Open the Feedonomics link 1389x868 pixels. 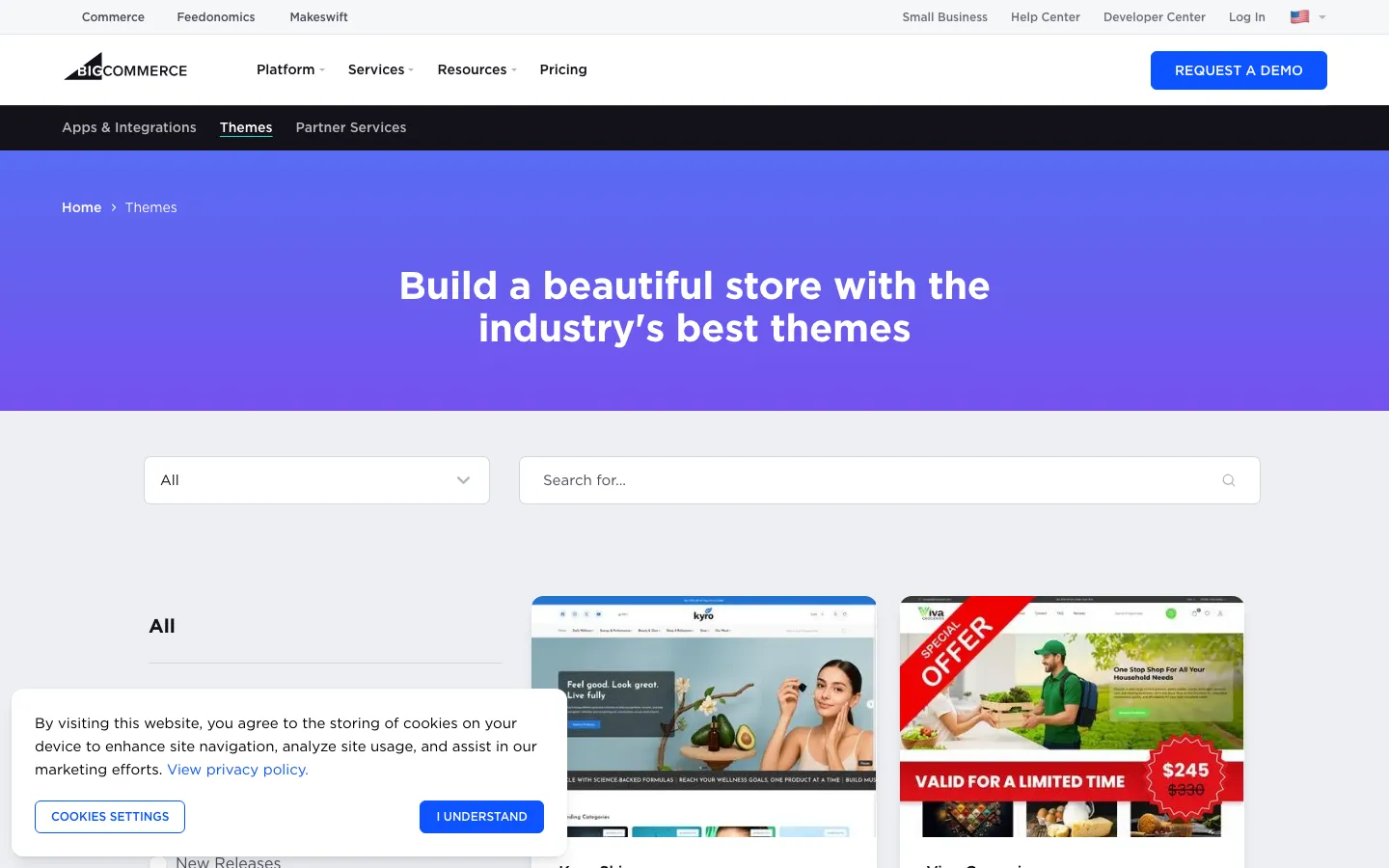click(x=216, y=16)
